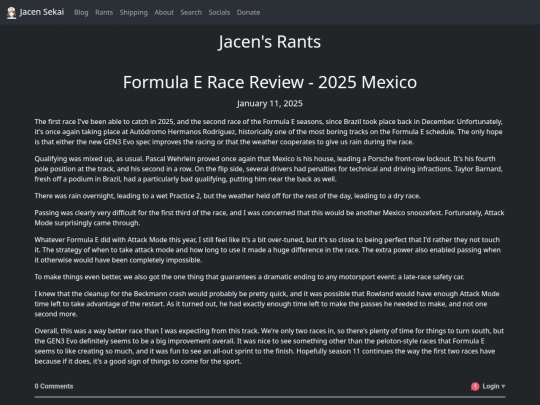This screenshot has height=405, width=540.
Task: Click paragraph starting 'I knew that the cleanup'
Action: click(270, 304)
